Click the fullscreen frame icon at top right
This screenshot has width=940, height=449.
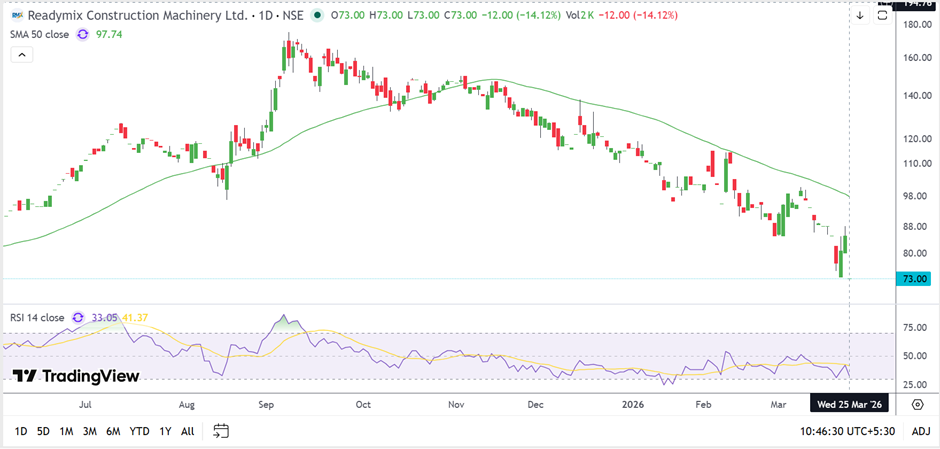(x=883, y=16)
